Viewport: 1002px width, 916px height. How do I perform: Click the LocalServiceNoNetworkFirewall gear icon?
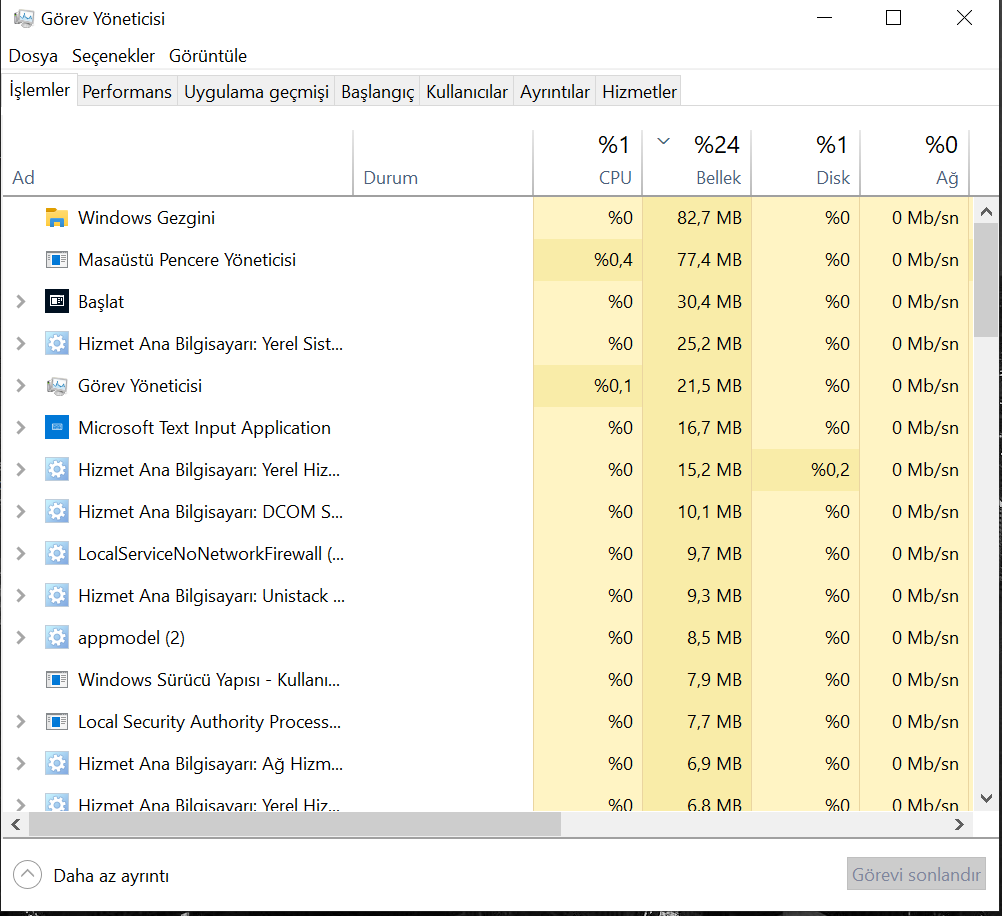(57, 554)
